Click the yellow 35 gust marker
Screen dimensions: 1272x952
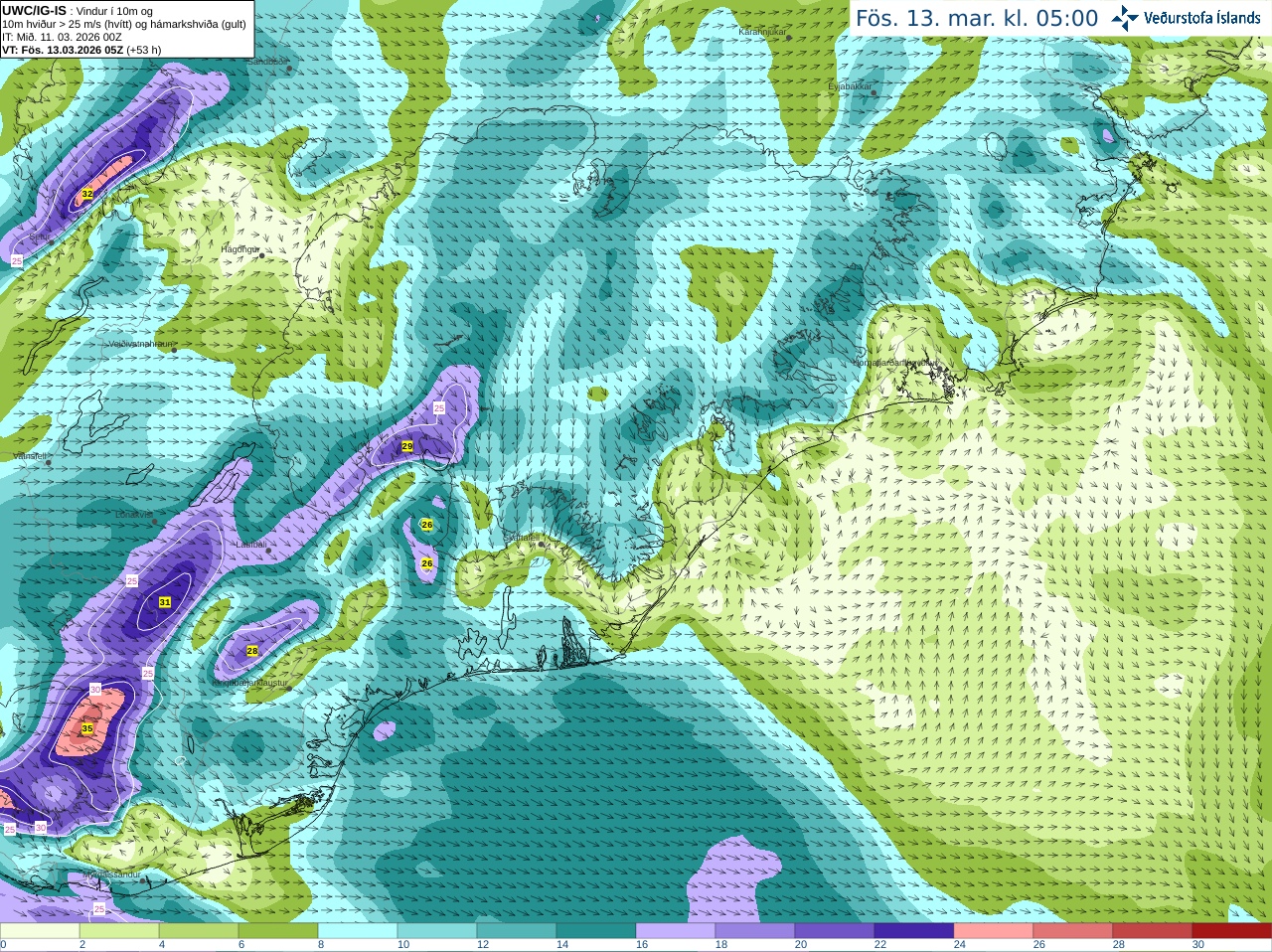click(x=87, y=728)
